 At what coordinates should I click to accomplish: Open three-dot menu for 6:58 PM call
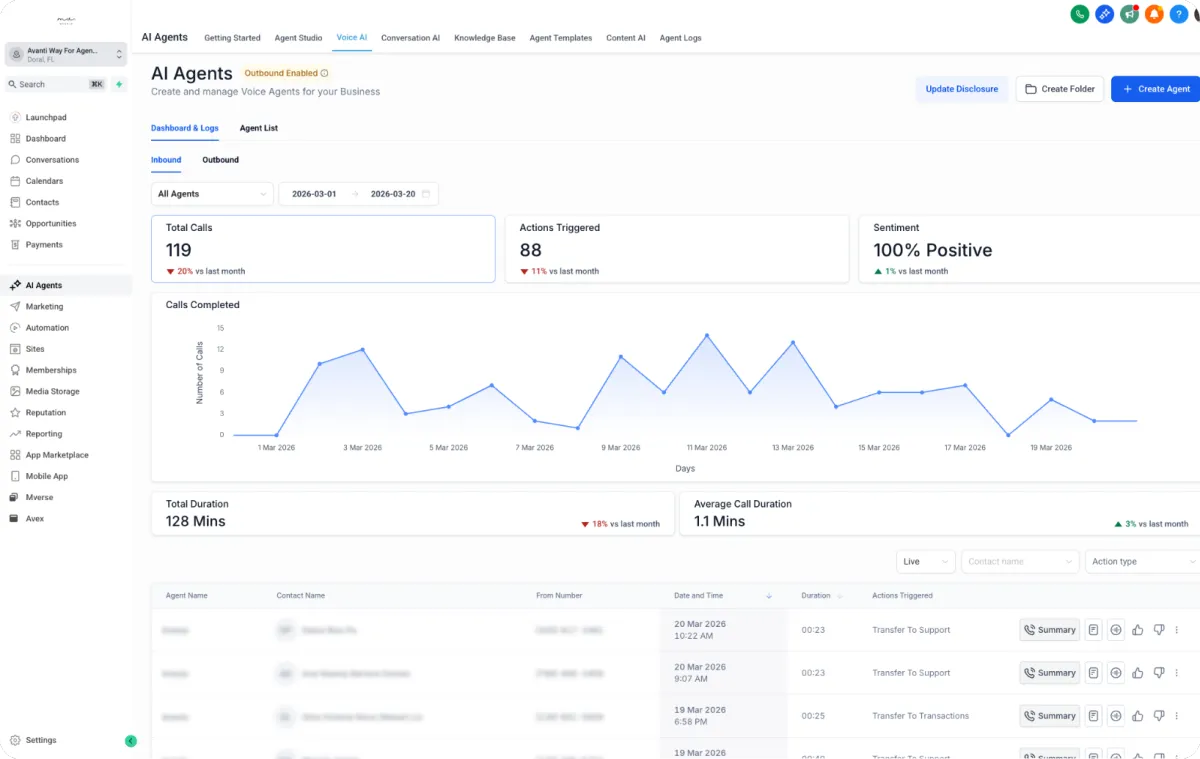pyautogui.click(x=1177, y=716)
